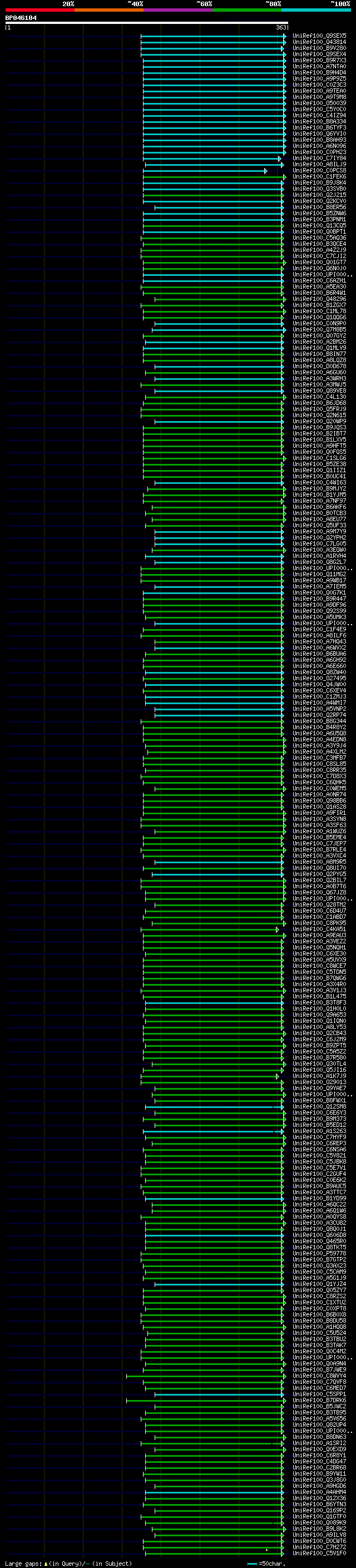The width and height of the screenshot is (356, 1568).
Task: Click the =50char. scale legend
Action: click(266, 1564)
